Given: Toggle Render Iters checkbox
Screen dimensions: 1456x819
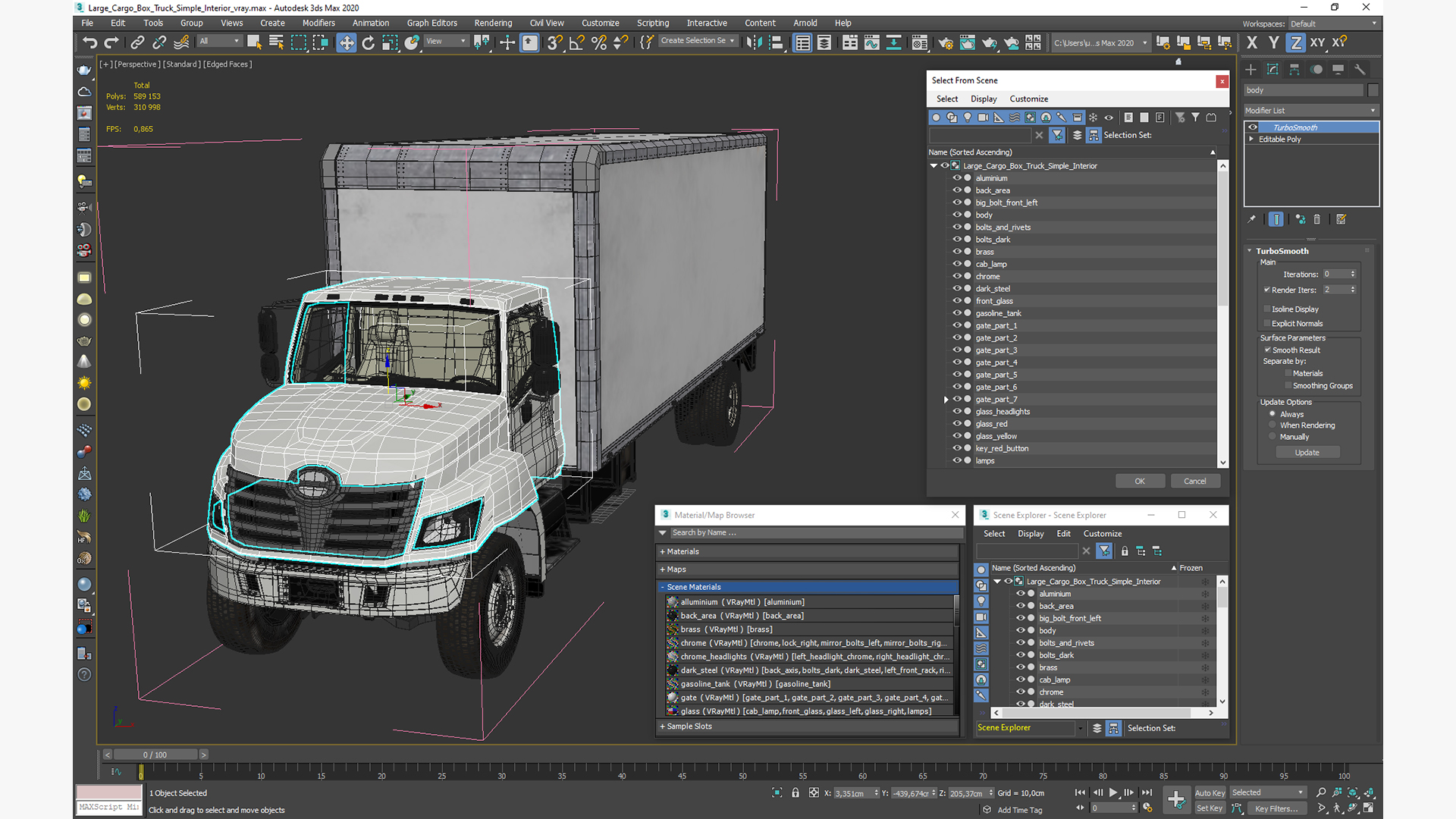Looking at the screenshot, I should [1267, 290].
